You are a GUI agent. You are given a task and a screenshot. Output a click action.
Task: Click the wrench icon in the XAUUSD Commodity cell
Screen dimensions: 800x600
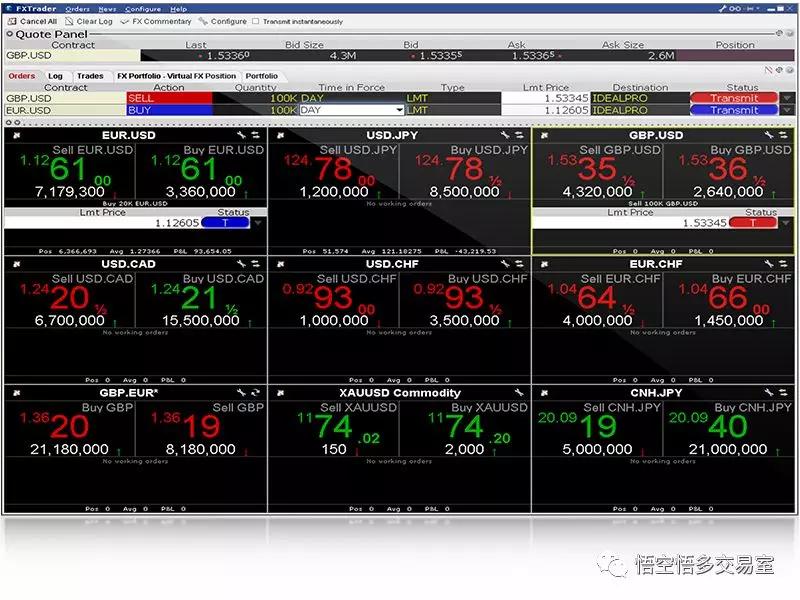pos(518,393)
